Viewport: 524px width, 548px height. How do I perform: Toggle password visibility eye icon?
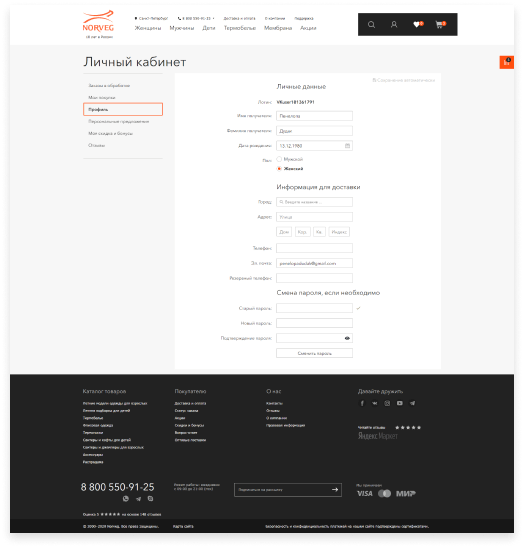[x=347, y=338]
